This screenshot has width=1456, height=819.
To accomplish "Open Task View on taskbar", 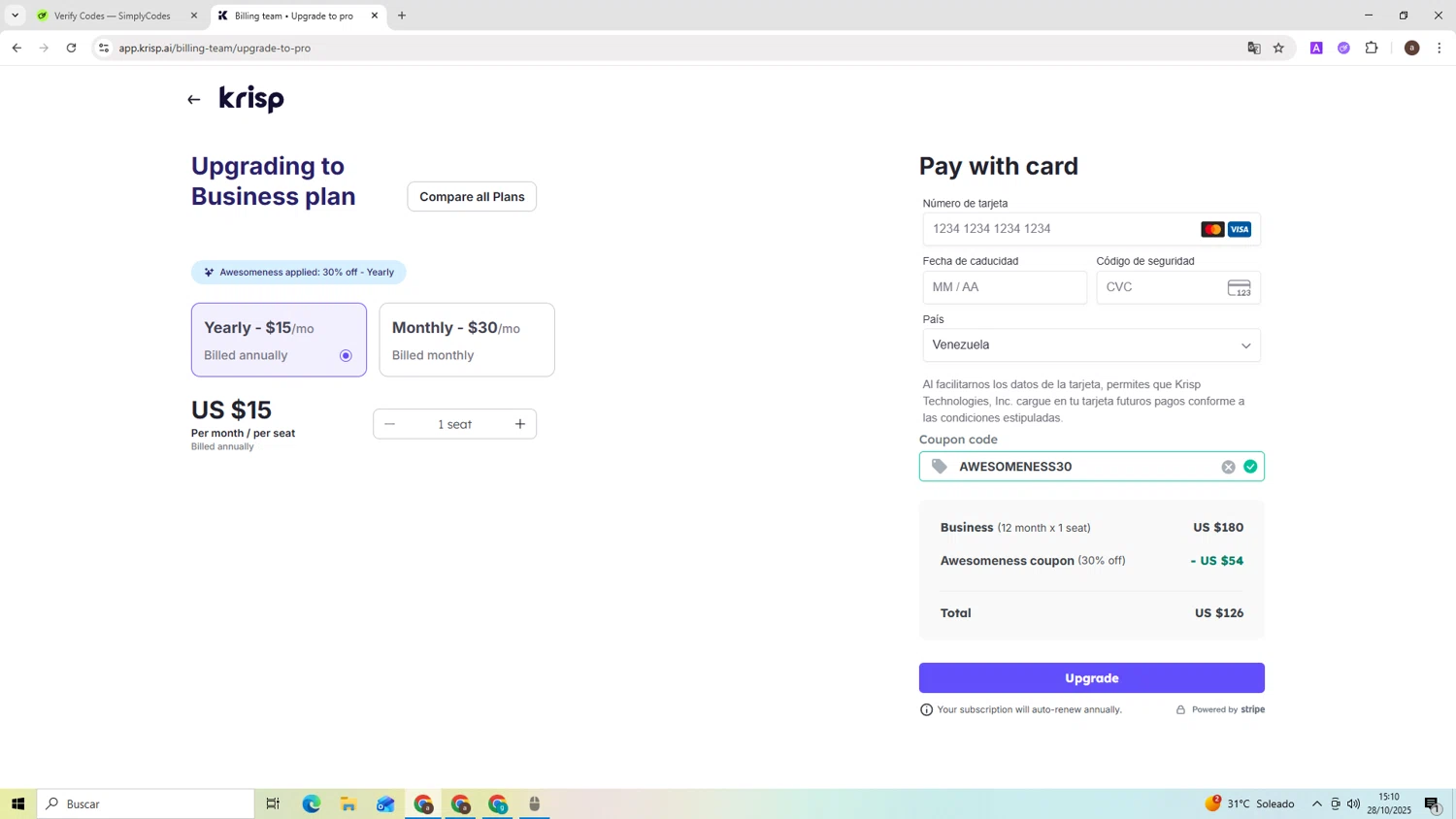I will point(273,803).
